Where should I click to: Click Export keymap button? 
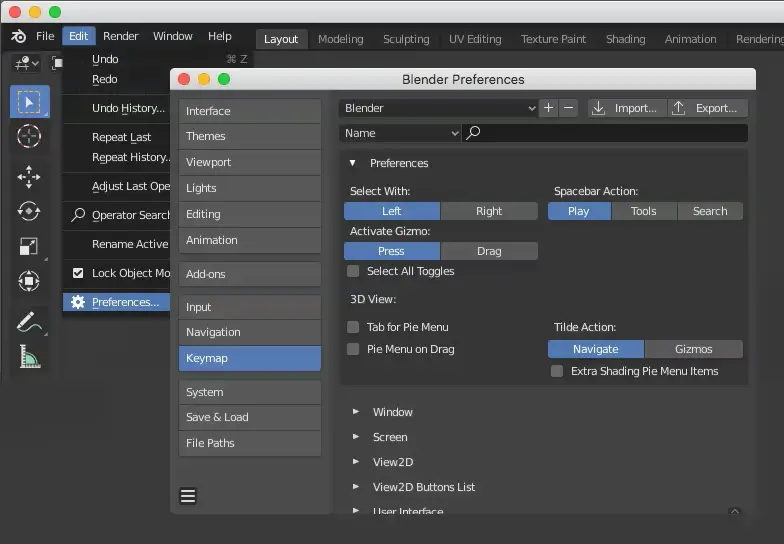[708, 108]
